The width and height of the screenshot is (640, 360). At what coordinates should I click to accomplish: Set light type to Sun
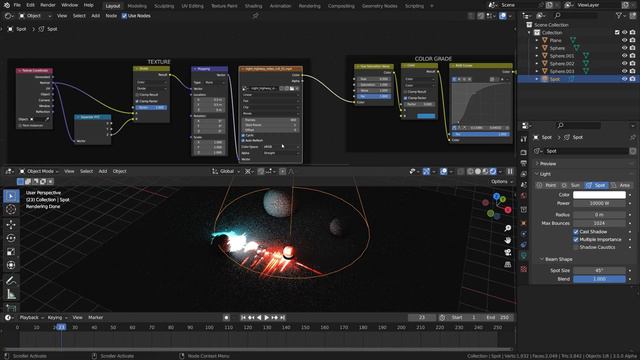[571, 185]
